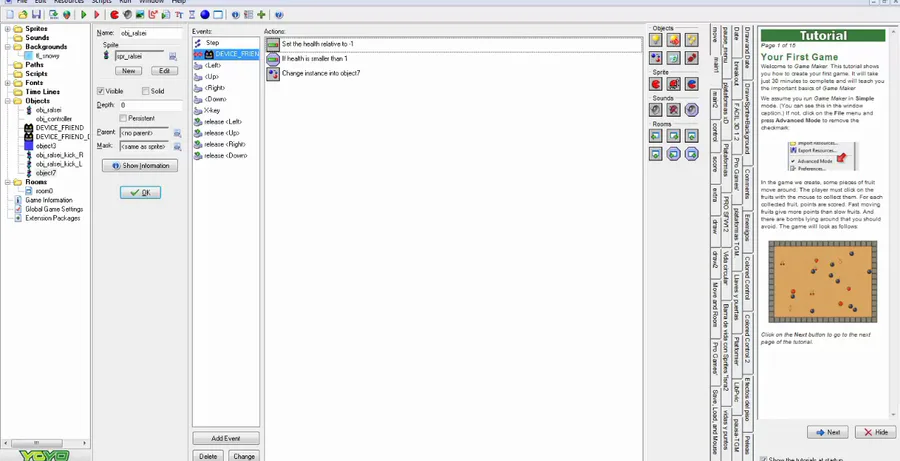The width and height of the screenshot is (900, 461).
Task: Click the Depth input field
Action: tap(150, 106)
